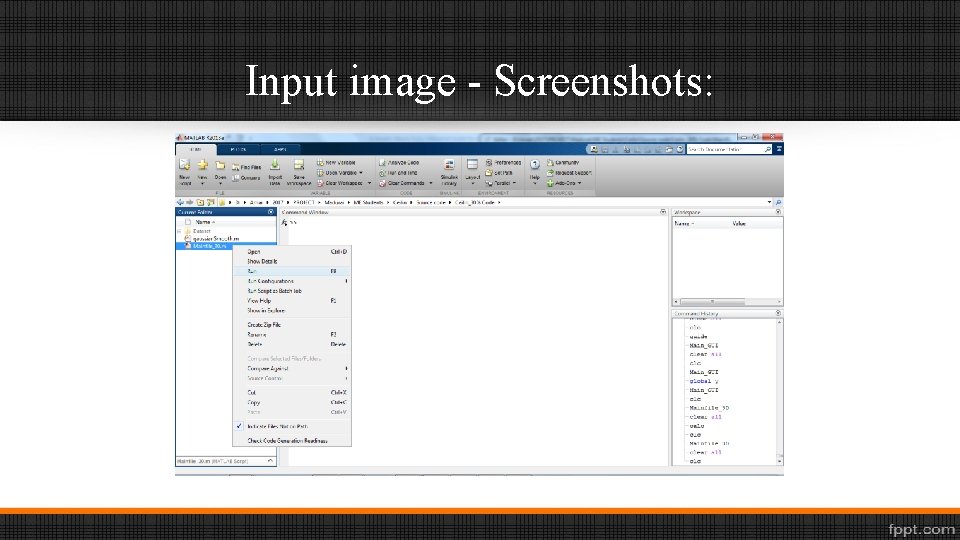960x540 pixels.
Task: Click the Workspace horizontal scrollbar
Action: pos(727,302)
